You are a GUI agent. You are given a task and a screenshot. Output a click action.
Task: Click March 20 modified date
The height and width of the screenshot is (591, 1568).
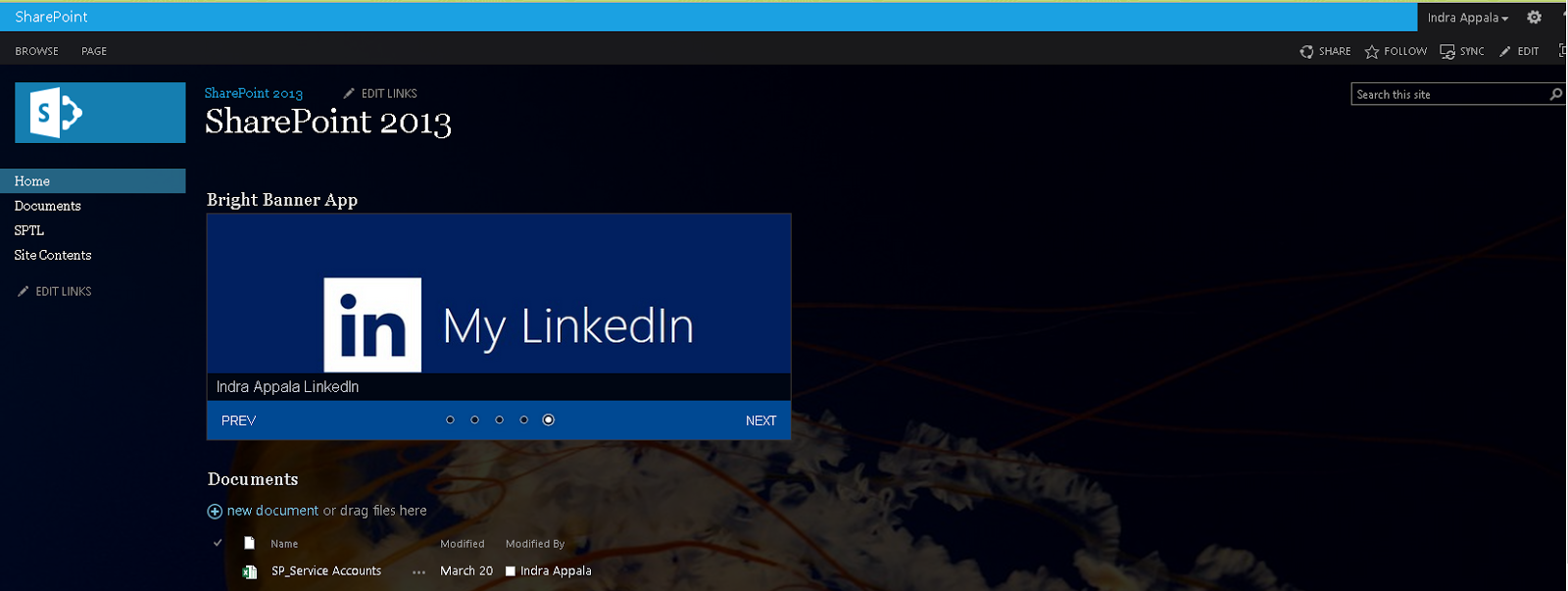coord(466,571)
